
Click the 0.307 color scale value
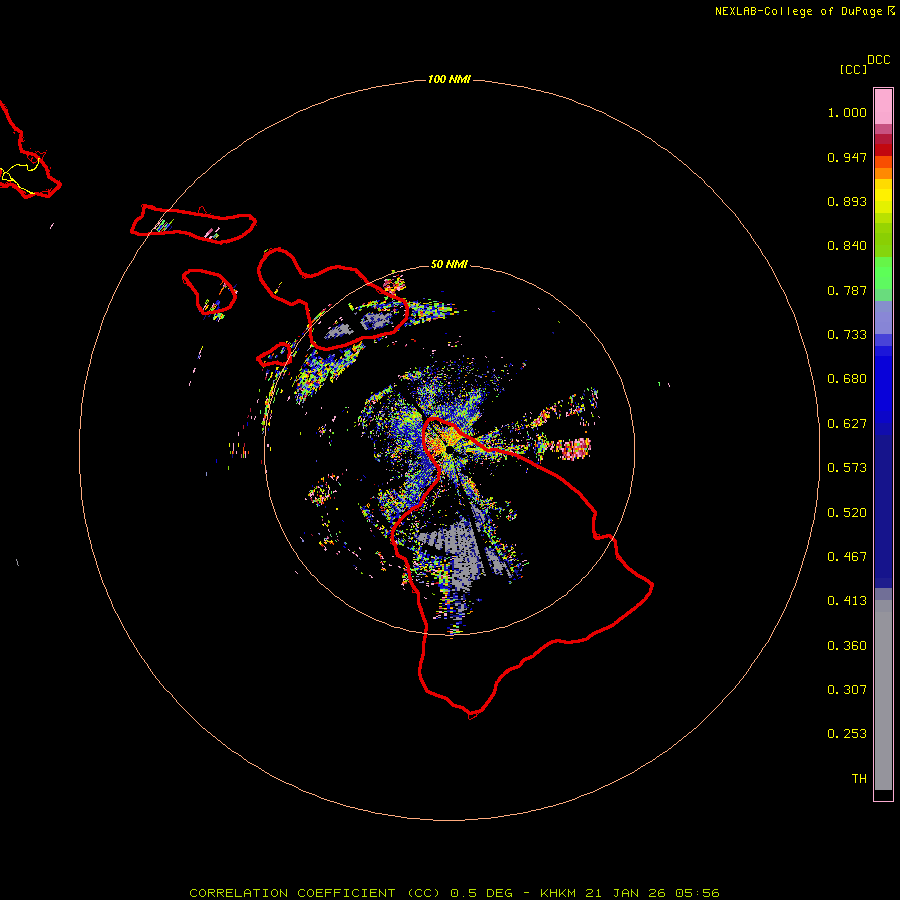847,690
